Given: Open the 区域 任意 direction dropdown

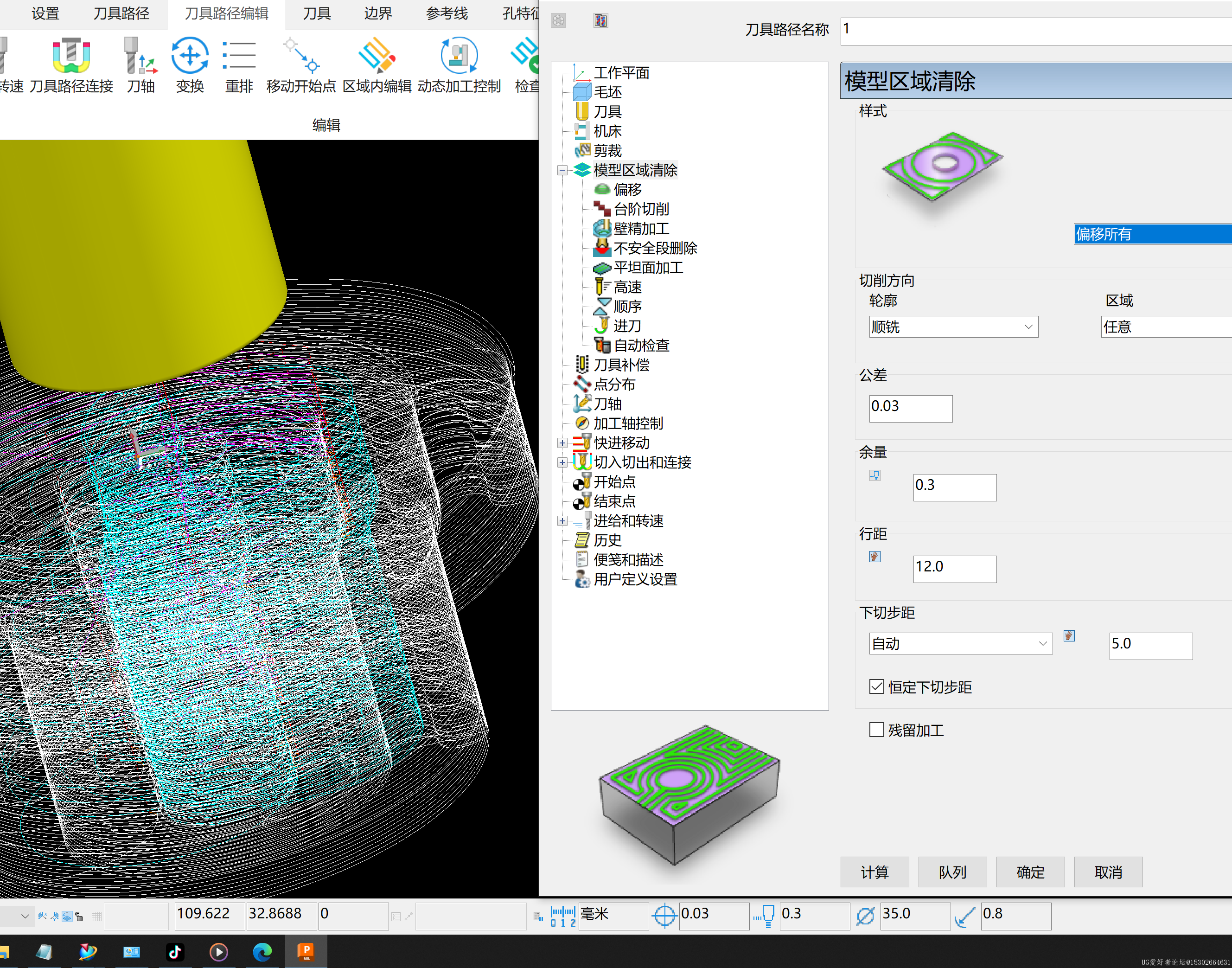Looking at the screenshot, I should pos(1166,327).
